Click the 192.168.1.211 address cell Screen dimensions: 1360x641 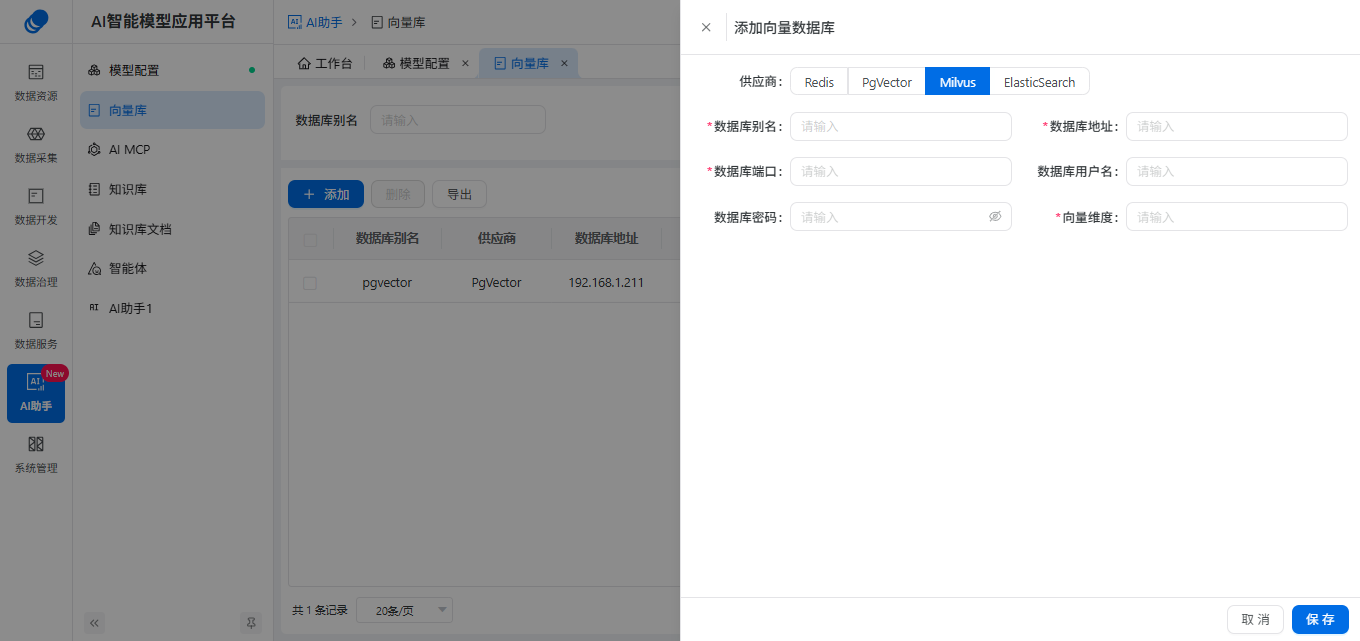point(606,283)
